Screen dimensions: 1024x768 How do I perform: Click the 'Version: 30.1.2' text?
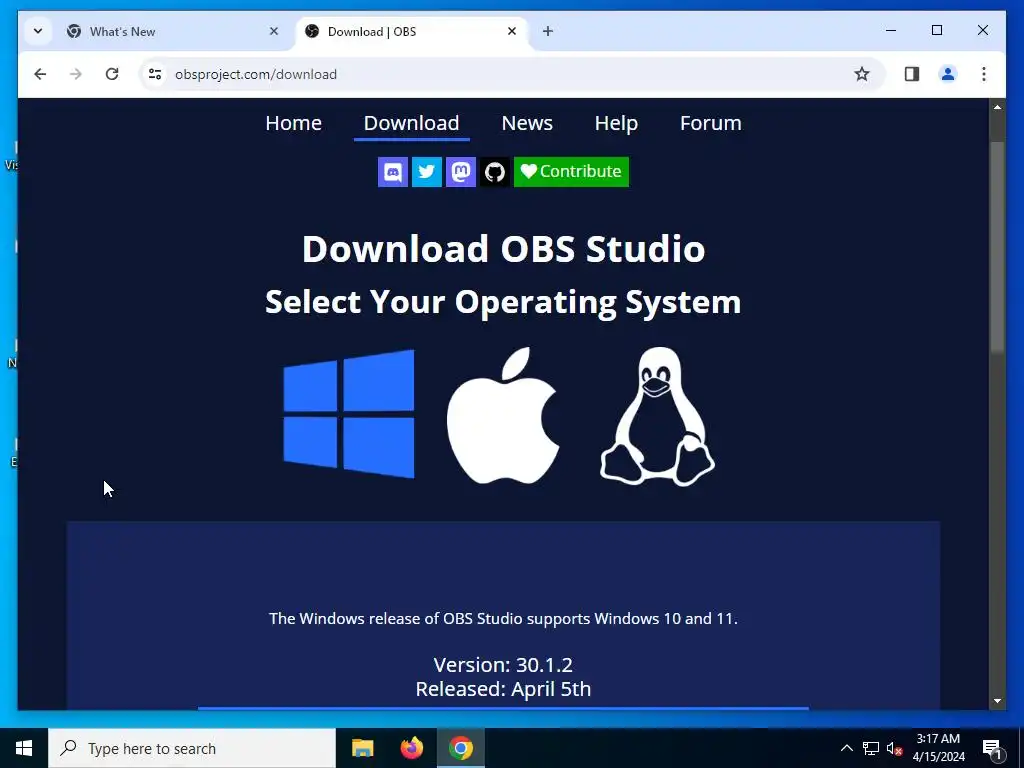click(x=503, y=665)
